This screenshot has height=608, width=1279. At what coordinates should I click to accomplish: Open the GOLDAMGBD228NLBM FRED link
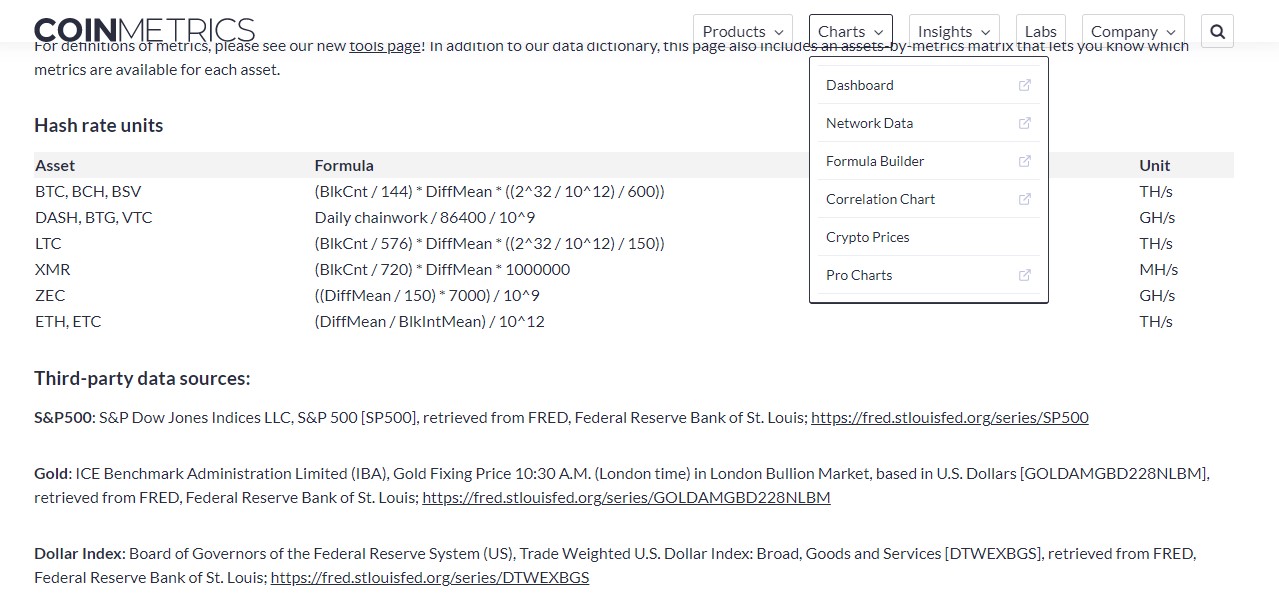[626, 497]
